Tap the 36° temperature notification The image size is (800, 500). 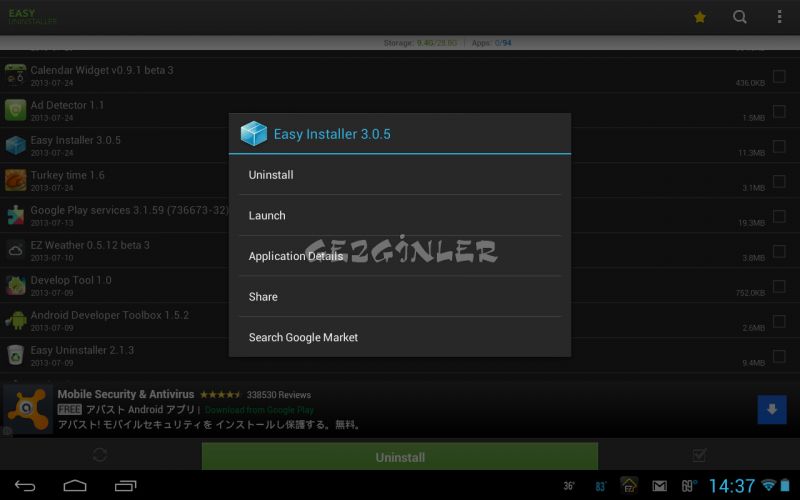[569, 486]
